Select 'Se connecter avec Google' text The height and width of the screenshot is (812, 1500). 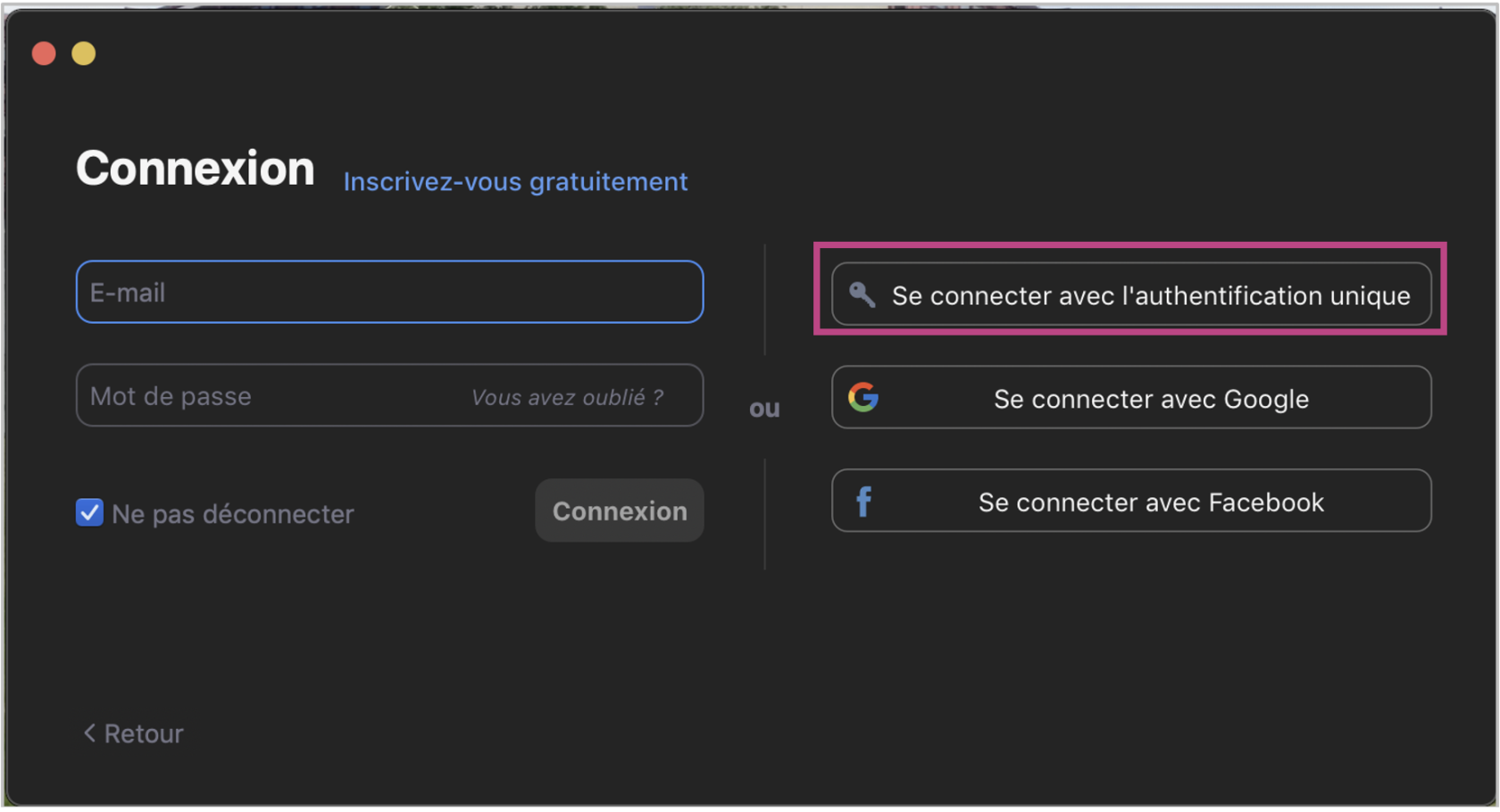coord(1151,399)
